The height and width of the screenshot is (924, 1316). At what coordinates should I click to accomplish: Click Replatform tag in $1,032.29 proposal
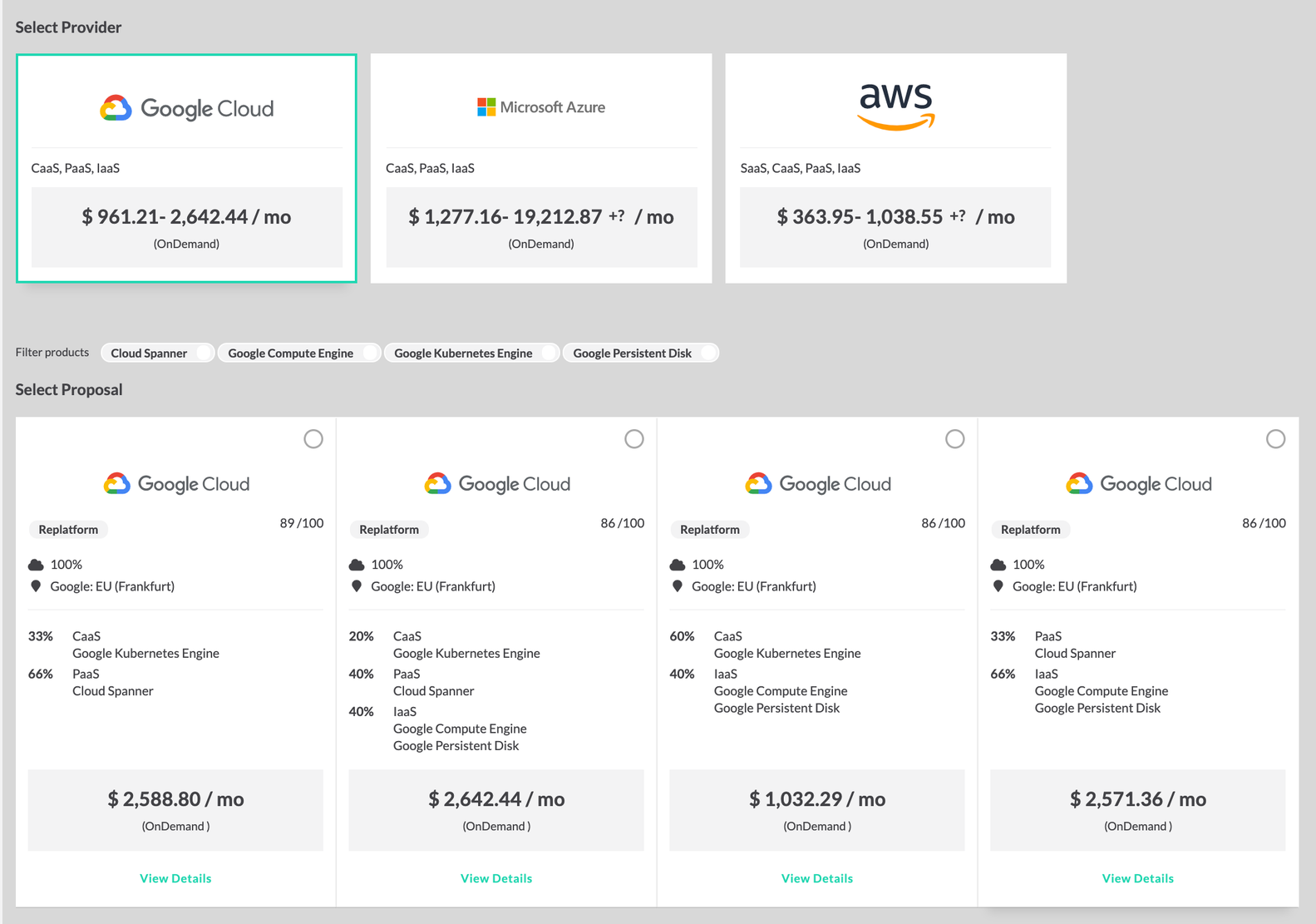tap(710, 529)
